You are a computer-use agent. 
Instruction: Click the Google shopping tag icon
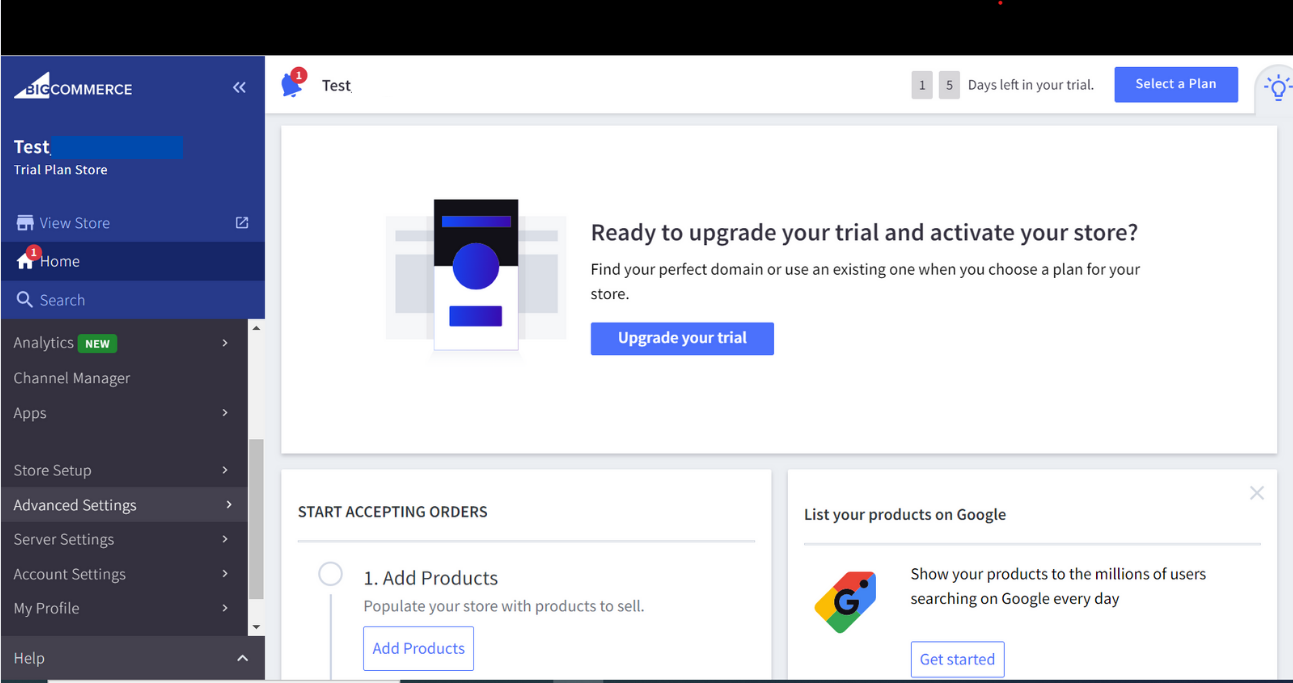tap(846, 602)
